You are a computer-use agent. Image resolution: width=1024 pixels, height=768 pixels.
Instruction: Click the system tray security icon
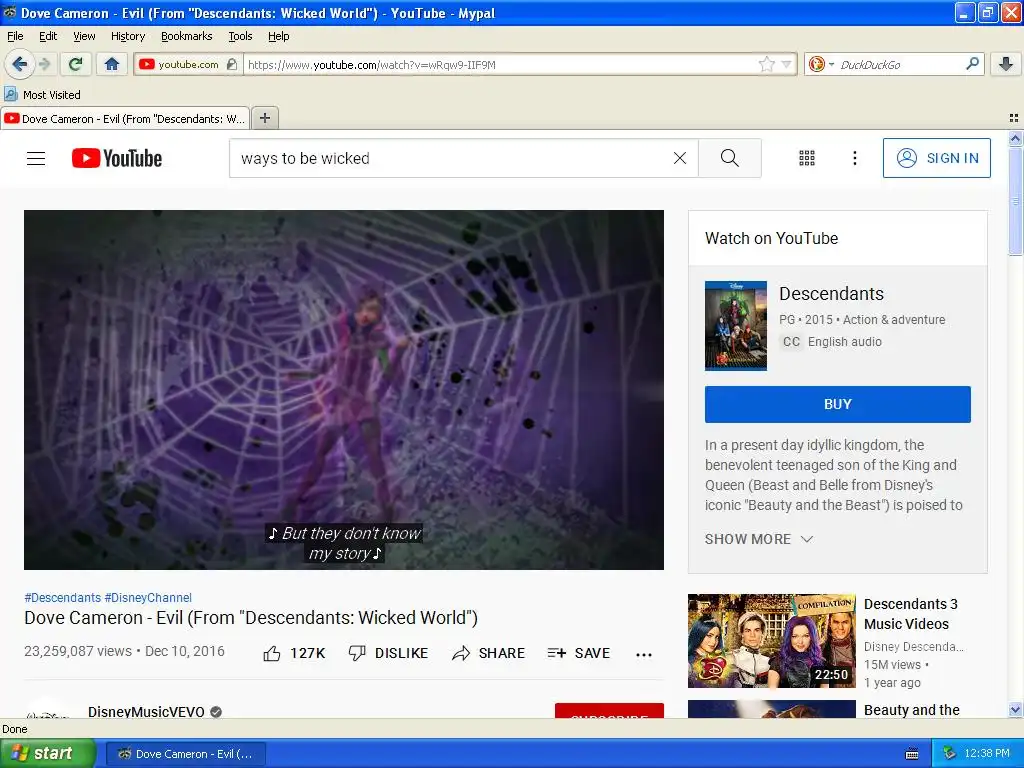950,754
